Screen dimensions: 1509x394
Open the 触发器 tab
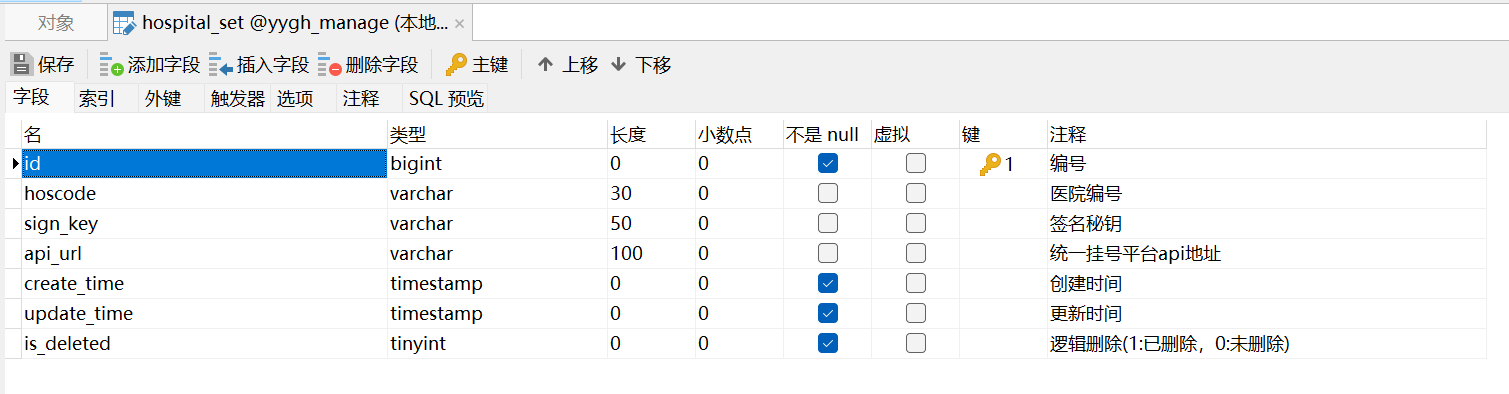[x=238, y=98]
